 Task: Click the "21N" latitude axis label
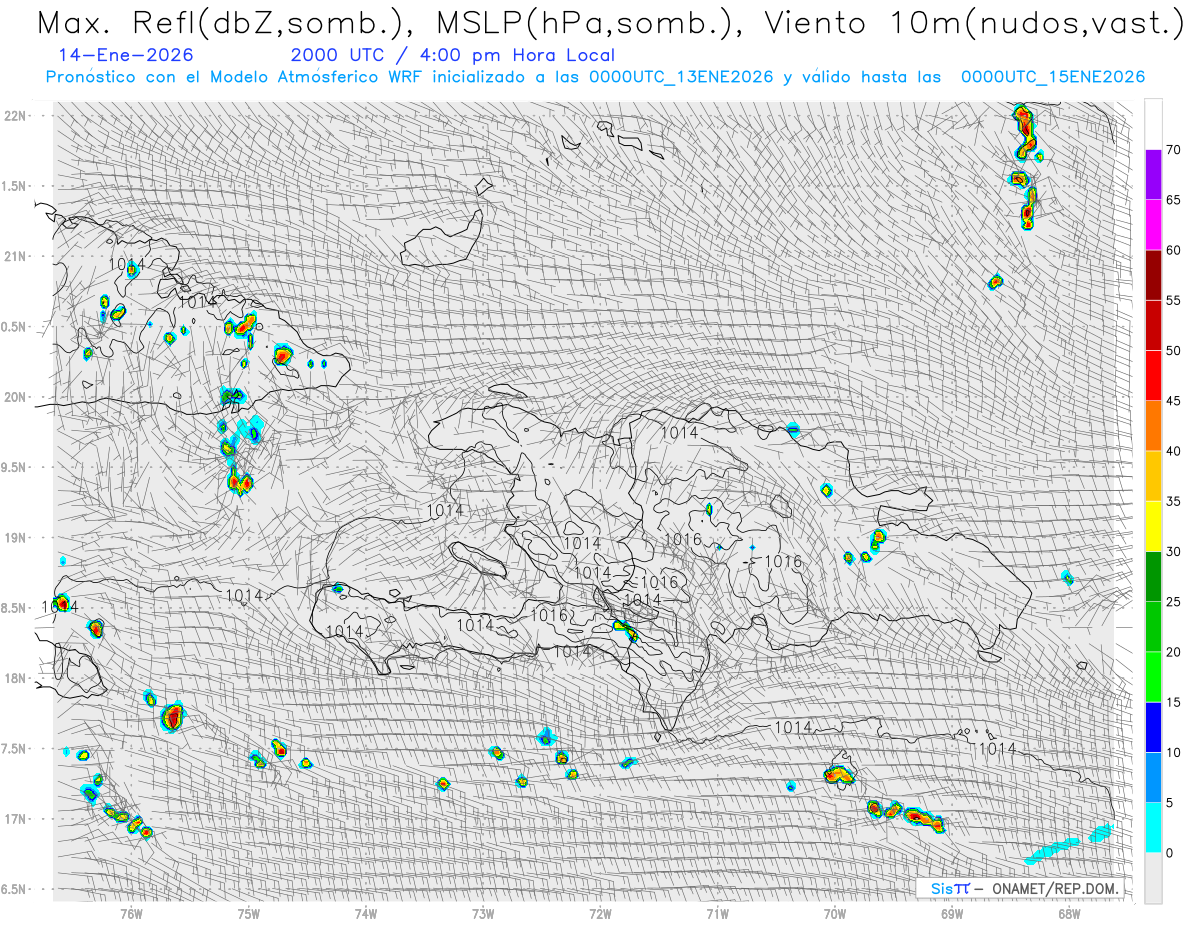click(16, 256)
